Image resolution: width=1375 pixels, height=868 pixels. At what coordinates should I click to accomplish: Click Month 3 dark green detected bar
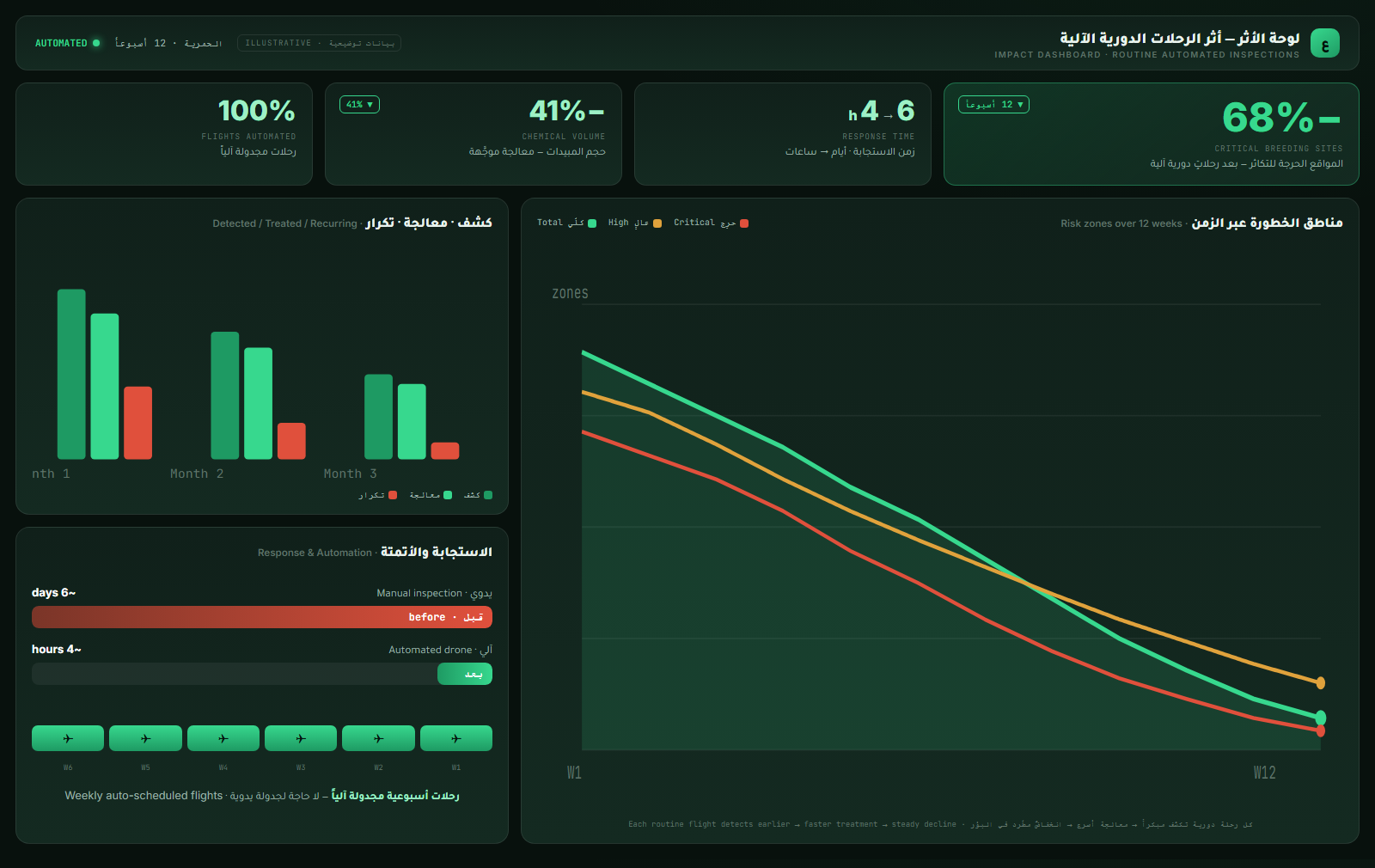pos(378,417)
